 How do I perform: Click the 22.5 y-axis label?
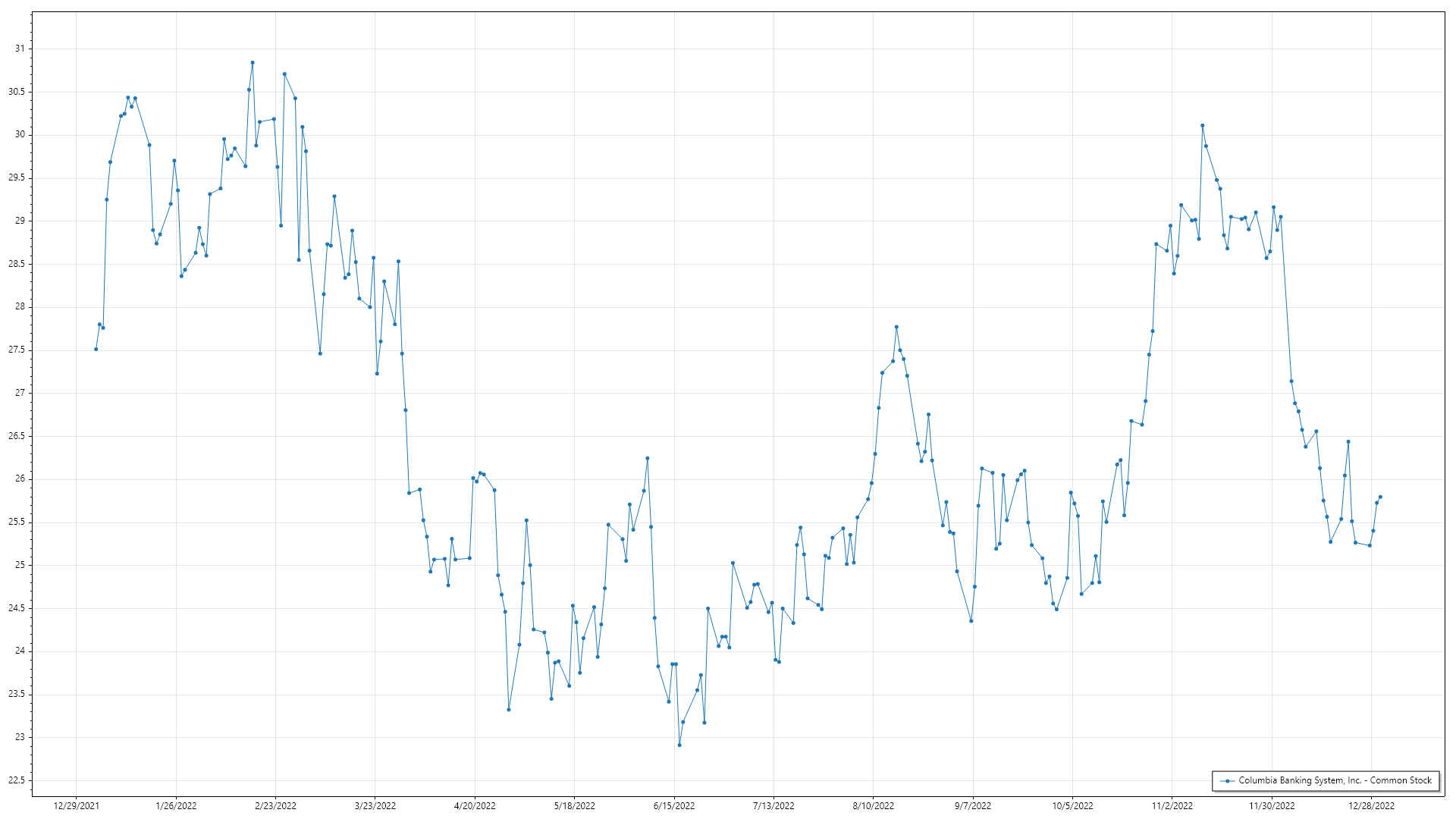pyautogui.click(x=17, y=780)
